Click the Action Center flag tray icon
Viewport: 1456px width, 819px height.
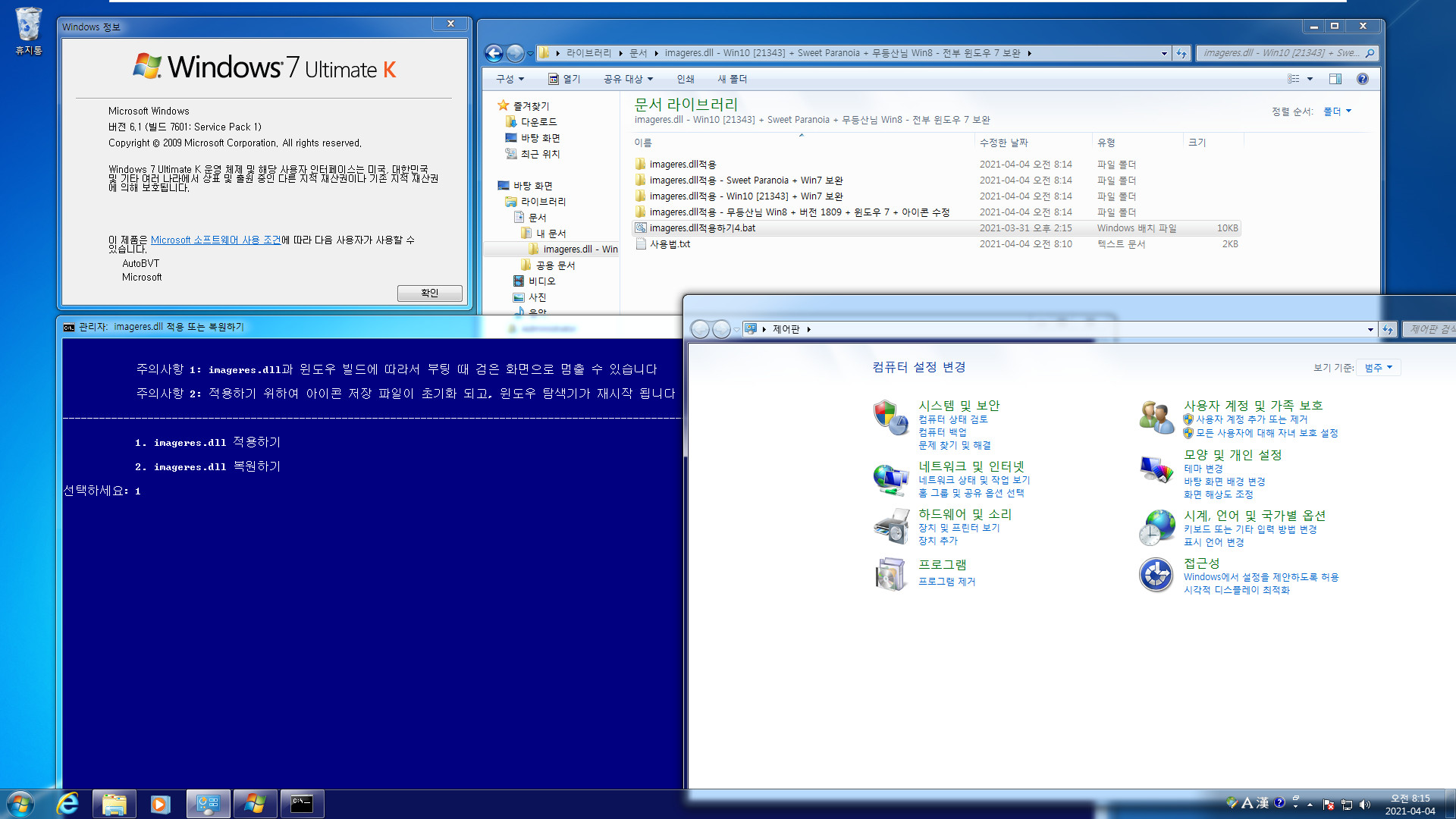coord(1329,805)
